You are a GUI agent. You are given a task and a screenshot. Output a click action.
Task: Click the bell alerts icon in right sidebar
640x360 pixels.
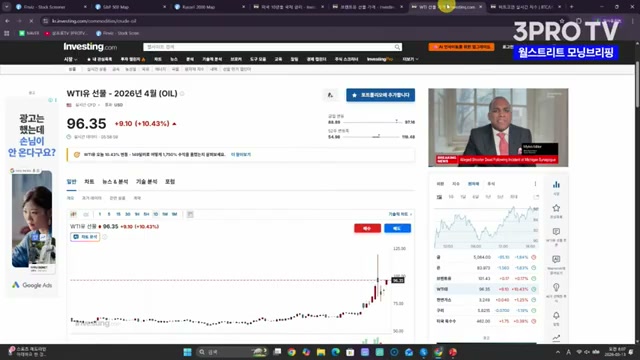pyautogui.click(x=556, y=316)
